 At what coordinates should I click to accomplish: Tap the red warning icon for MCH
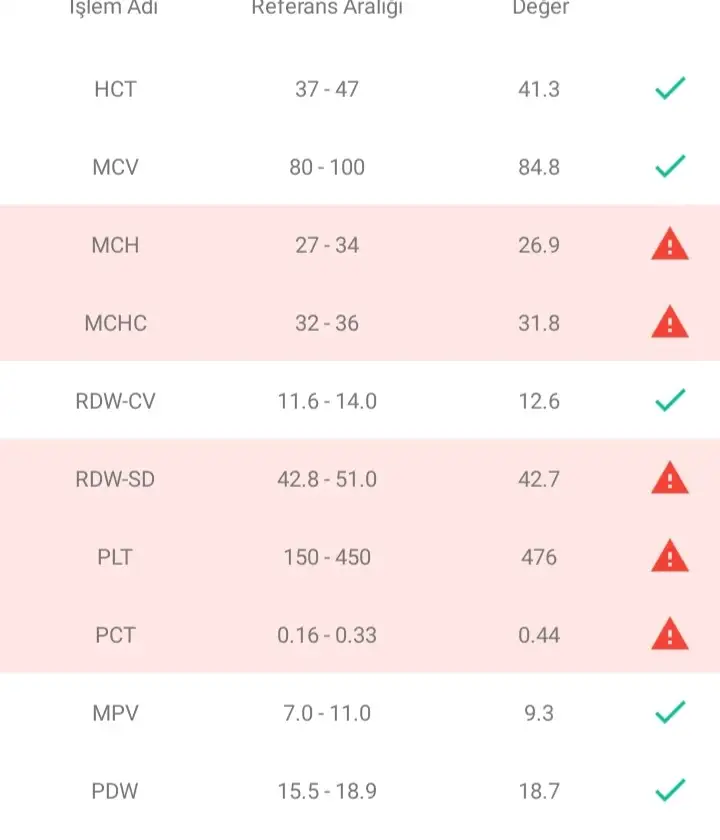pos(670,244)
